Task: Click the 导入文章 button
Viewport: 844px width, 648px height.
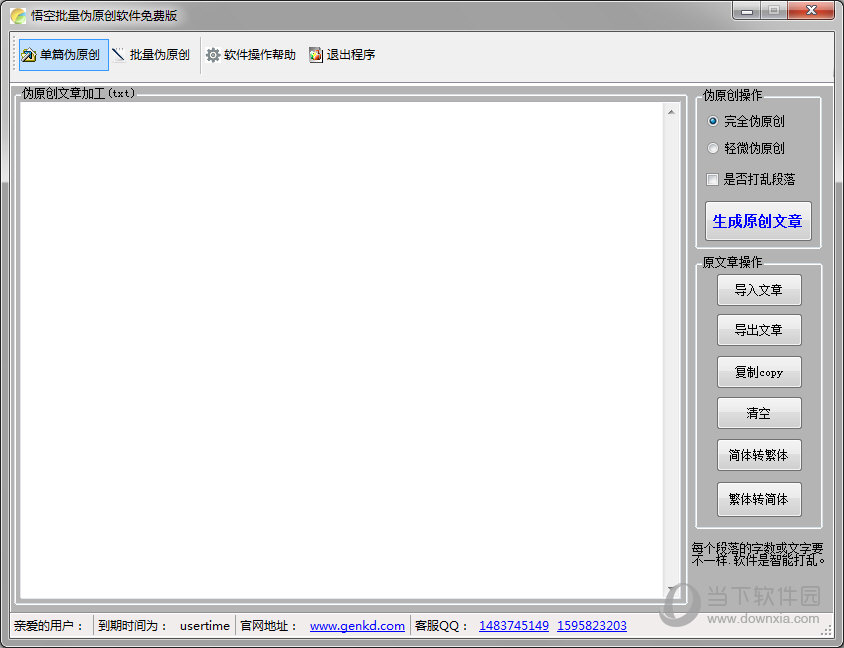Action: (x=759, y=290)
